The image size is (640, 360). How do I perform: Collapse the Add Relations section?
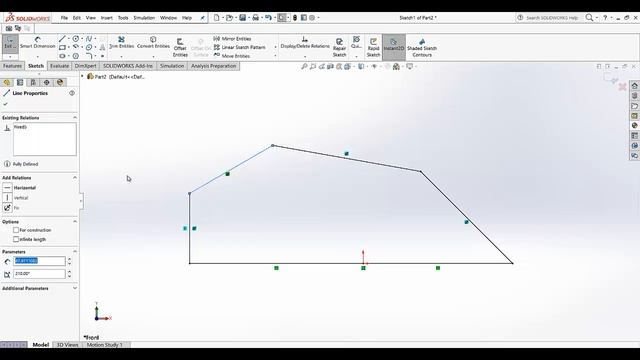[75, 178]
